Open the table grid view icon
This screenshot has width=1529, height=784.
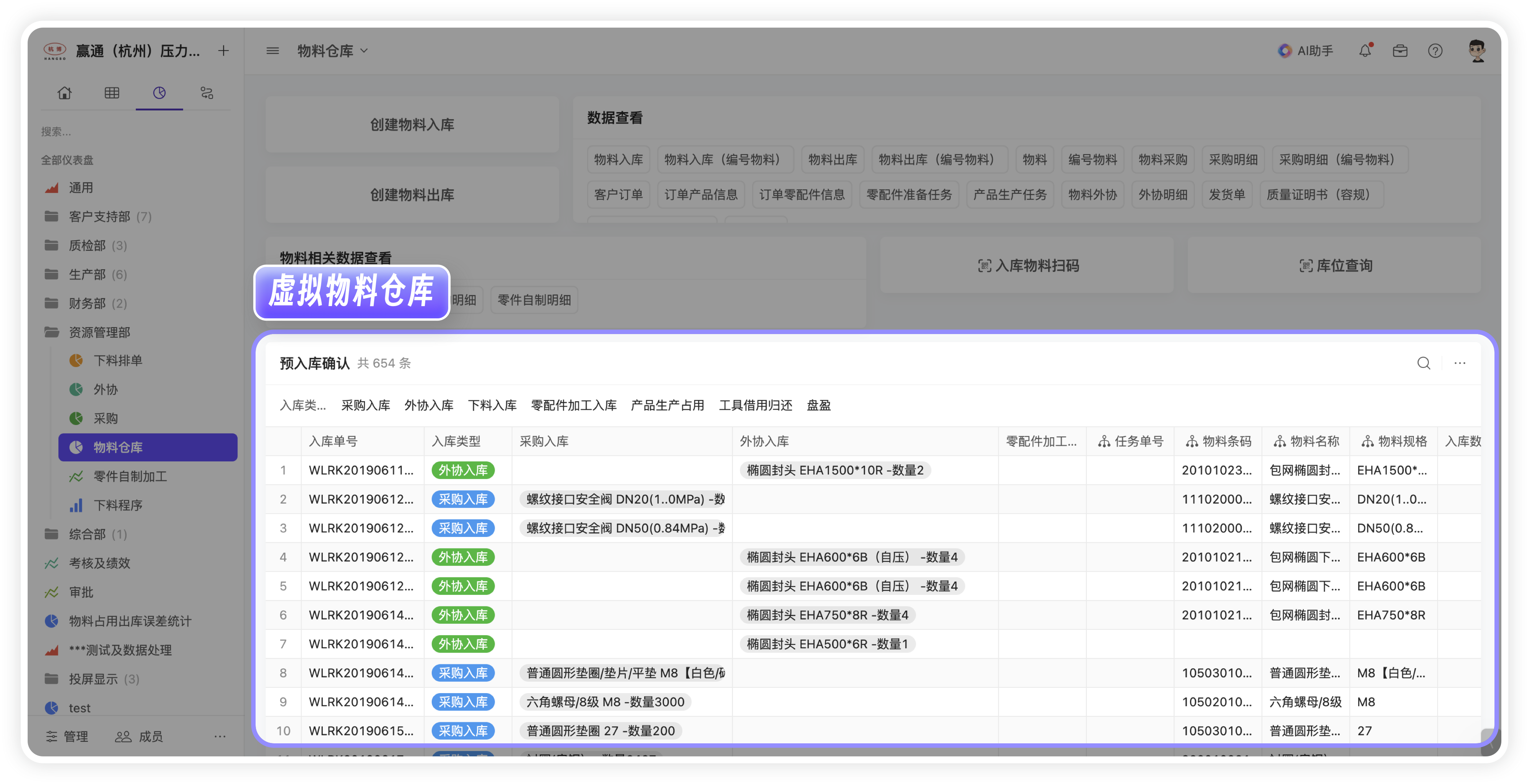coord(112,93)
